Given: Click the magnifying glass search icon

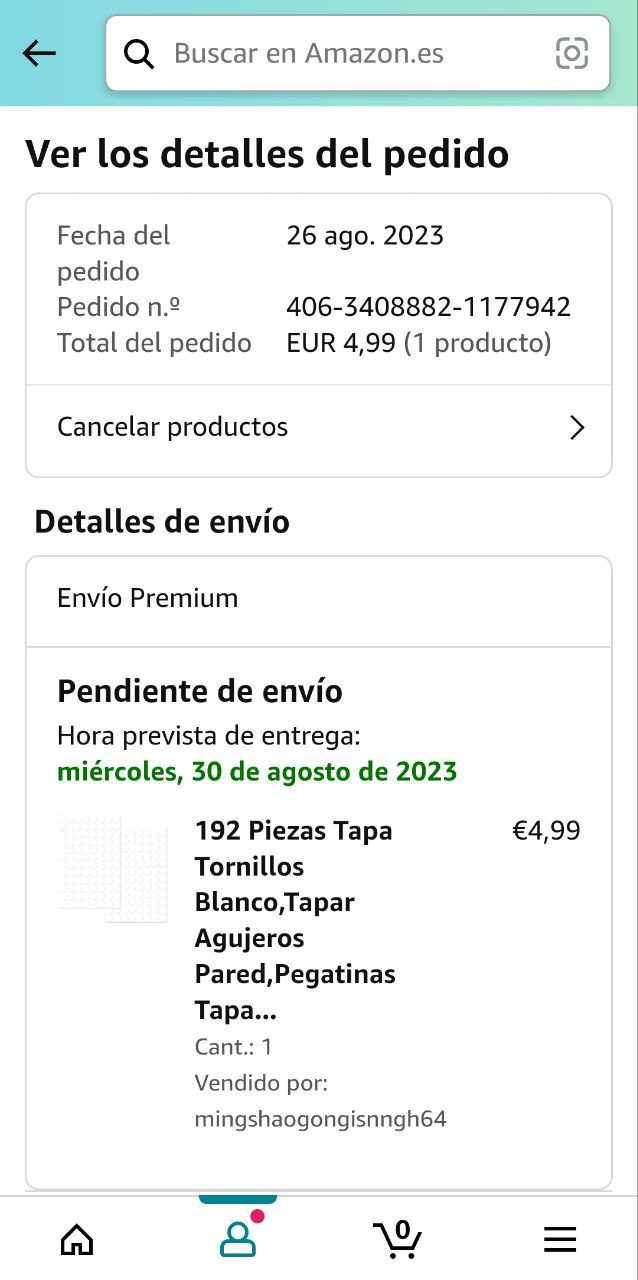Looking at the screenshot, I should [x=139, y=54].
